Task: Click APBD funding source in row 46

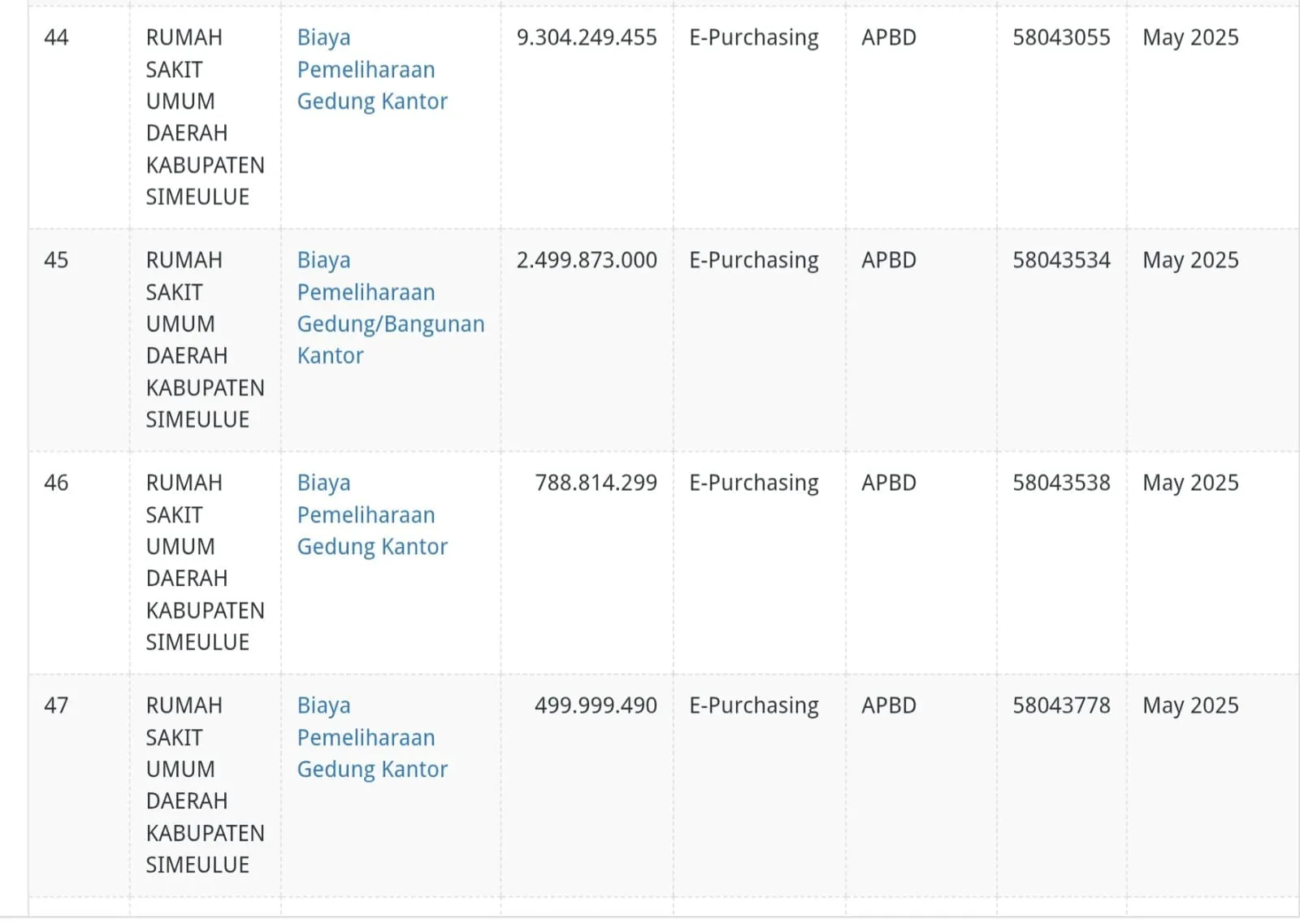Action: tap(889, 484)
